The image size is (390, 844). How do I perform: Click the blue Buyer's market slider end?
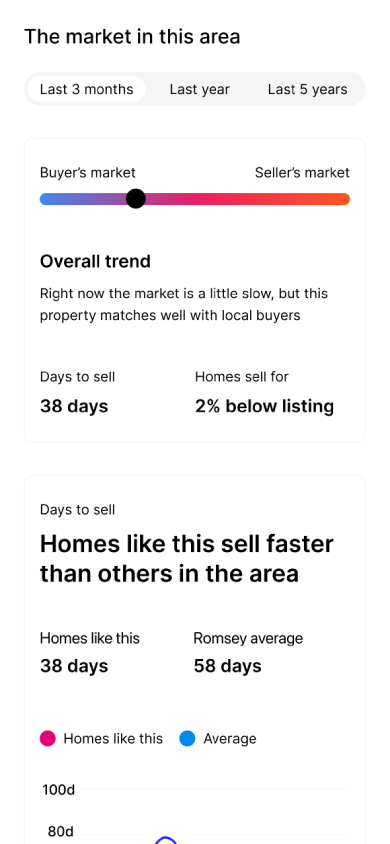click(x=48, y=199)
